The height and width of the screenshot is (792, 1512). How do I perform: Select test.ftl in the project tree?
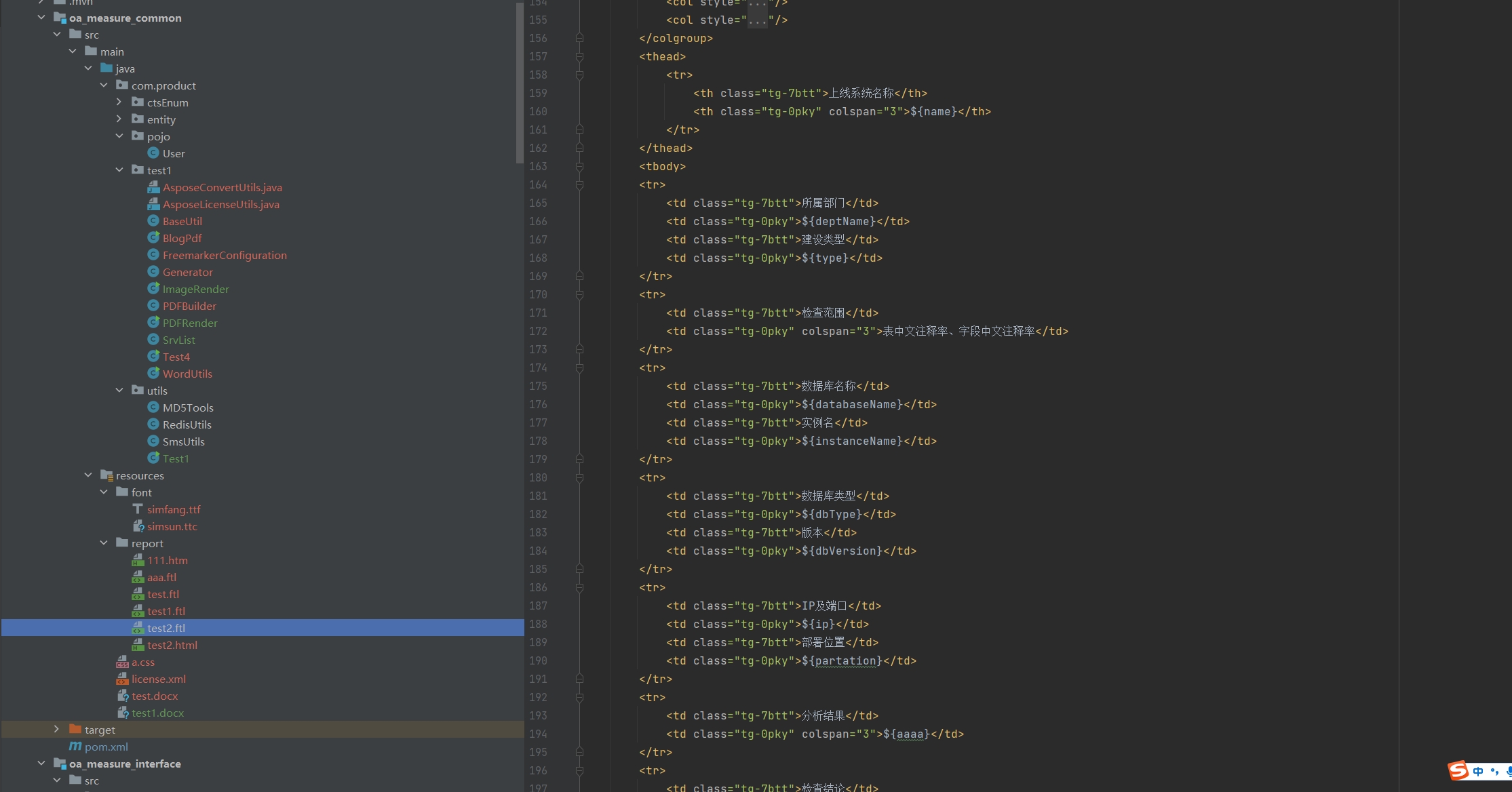(x=163, y=594)
